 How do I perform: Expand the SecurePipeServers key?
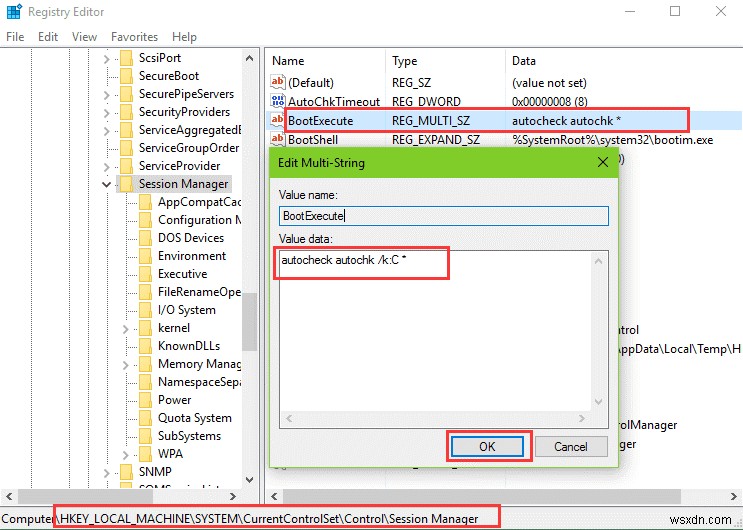tap(107, 95)
